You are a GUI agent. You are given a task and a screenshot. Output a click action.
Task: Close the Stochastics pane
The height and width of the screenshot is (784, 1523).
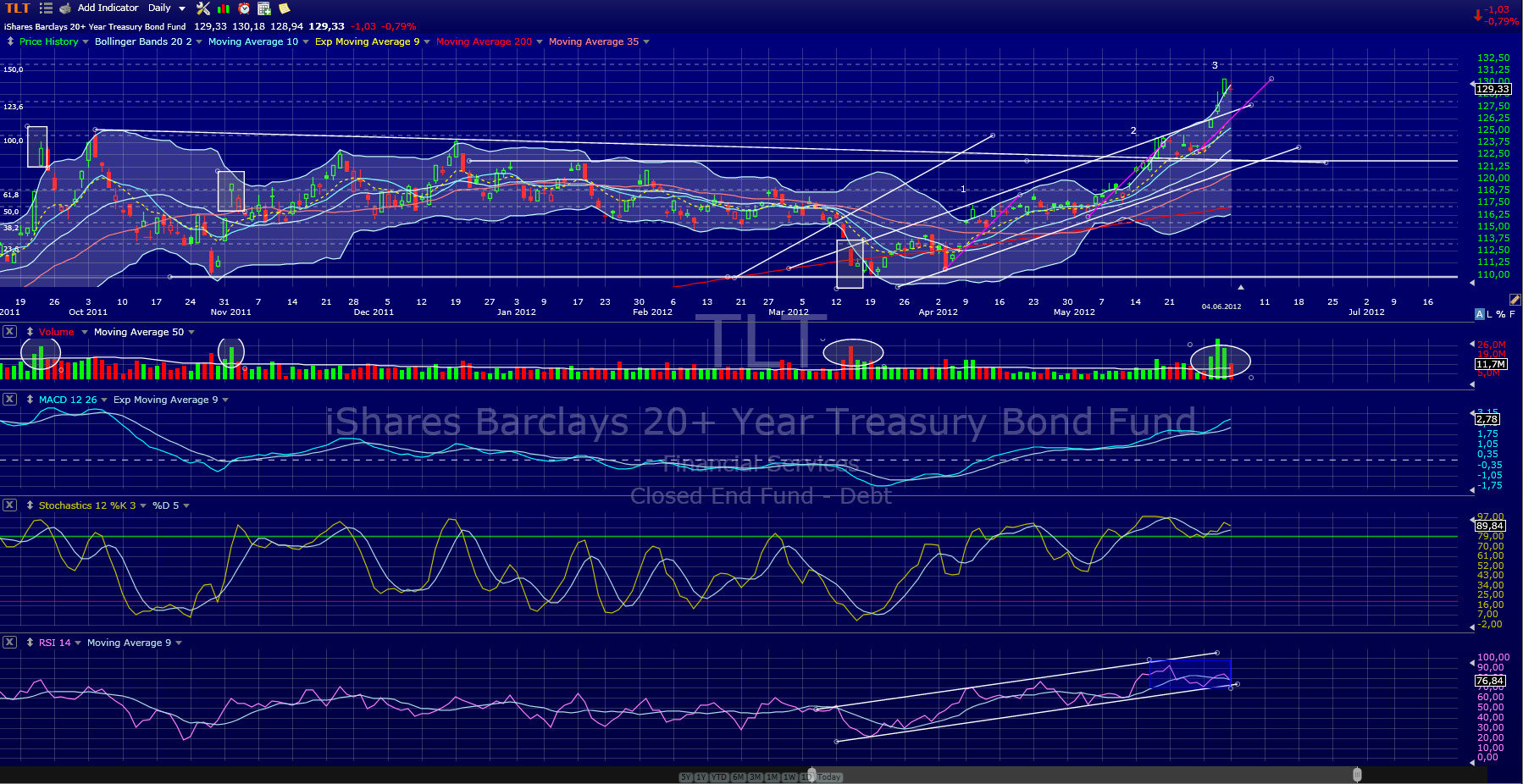[9, 505]
